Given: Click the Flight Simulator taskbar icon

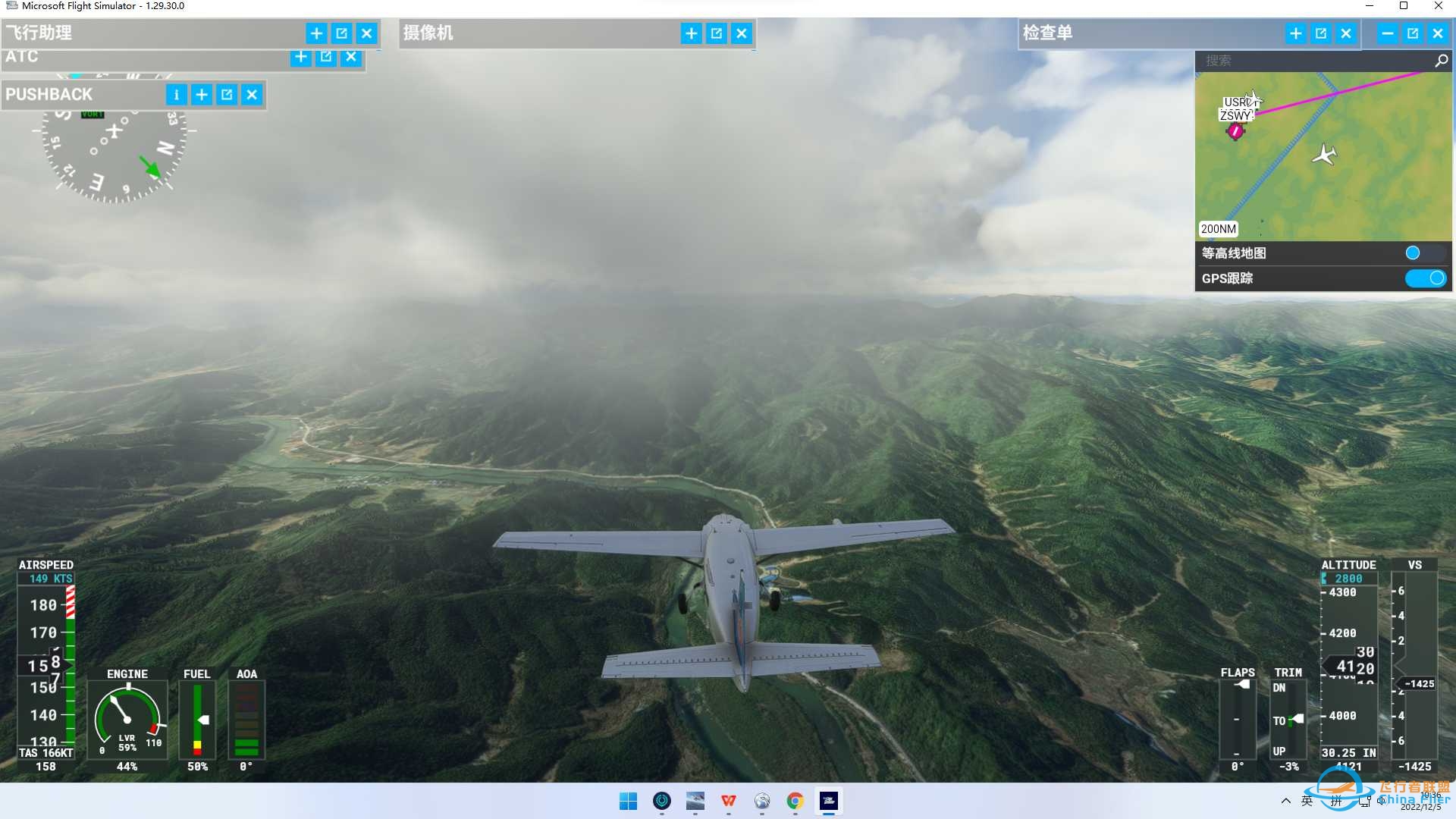Looking at the screenshot, I should (x=828, y=801).
